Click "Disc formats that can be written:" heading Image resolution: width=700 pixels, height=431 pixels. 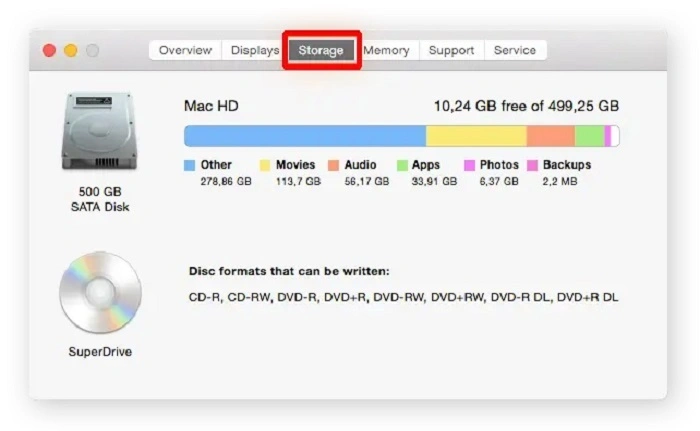pyautogui.click(x=289, y=272)
